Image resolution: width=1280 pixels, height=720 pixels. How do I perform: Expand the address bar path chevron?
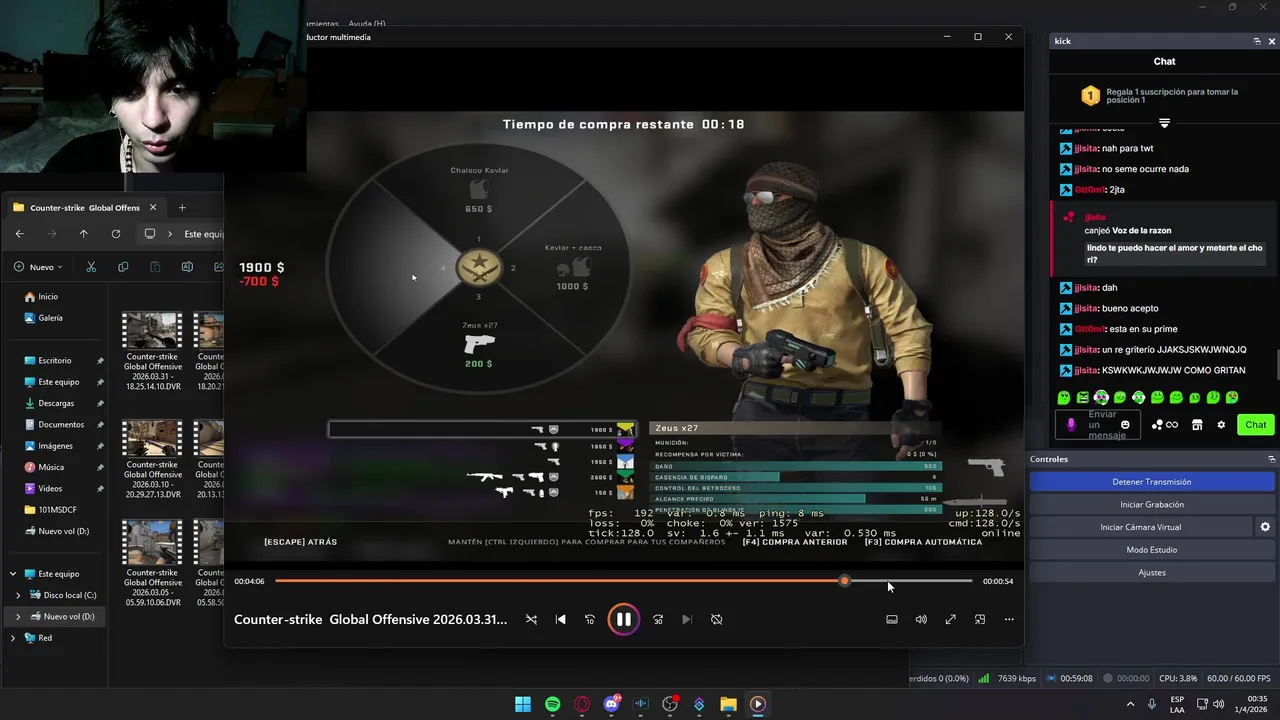pos(170,234)
